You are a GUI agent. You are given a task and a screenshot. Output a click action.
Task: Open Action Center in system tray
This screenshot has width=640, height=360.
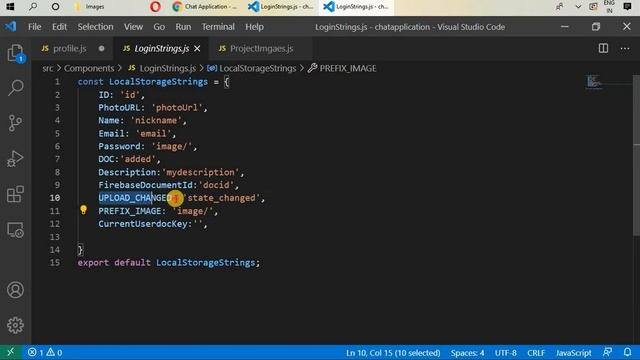click(627, 7)
